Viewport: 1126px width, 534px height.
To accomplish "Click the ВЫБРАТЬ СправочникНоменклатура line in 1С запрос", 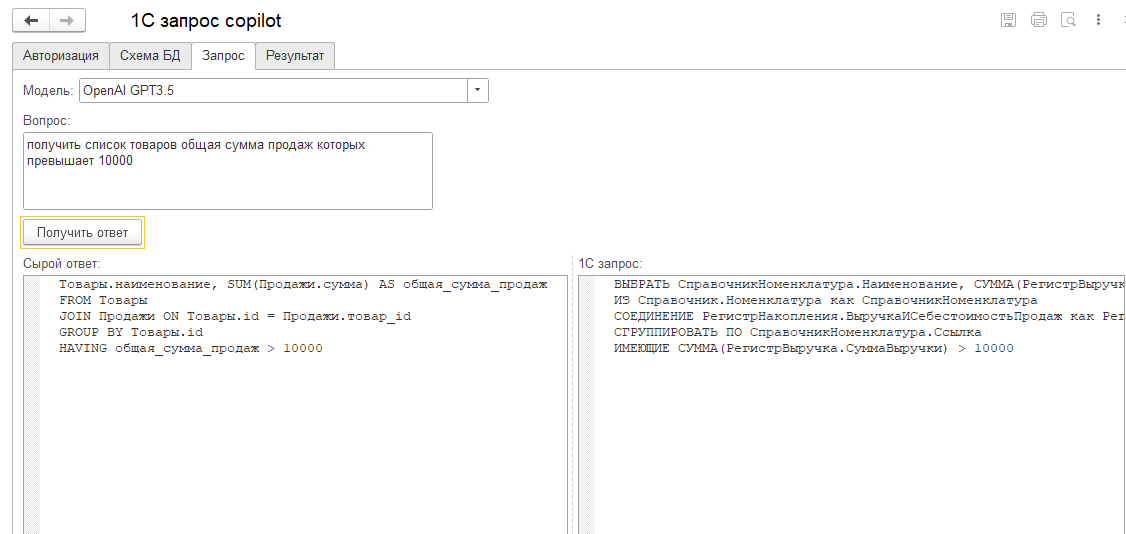I will pyautogui.click(x=870, y=285).
